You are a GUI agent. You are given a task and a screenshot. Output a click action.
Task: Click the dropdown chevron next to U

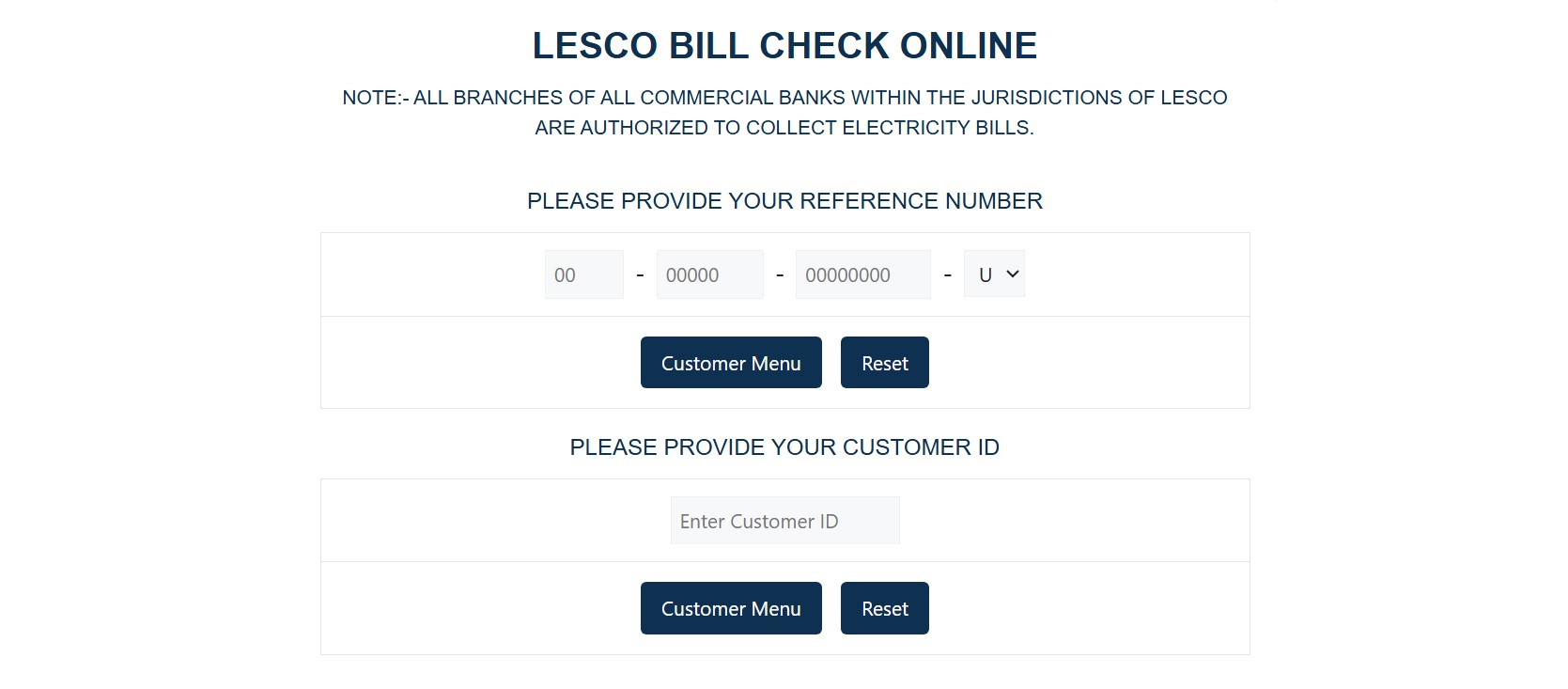(x=1012, y=274)
